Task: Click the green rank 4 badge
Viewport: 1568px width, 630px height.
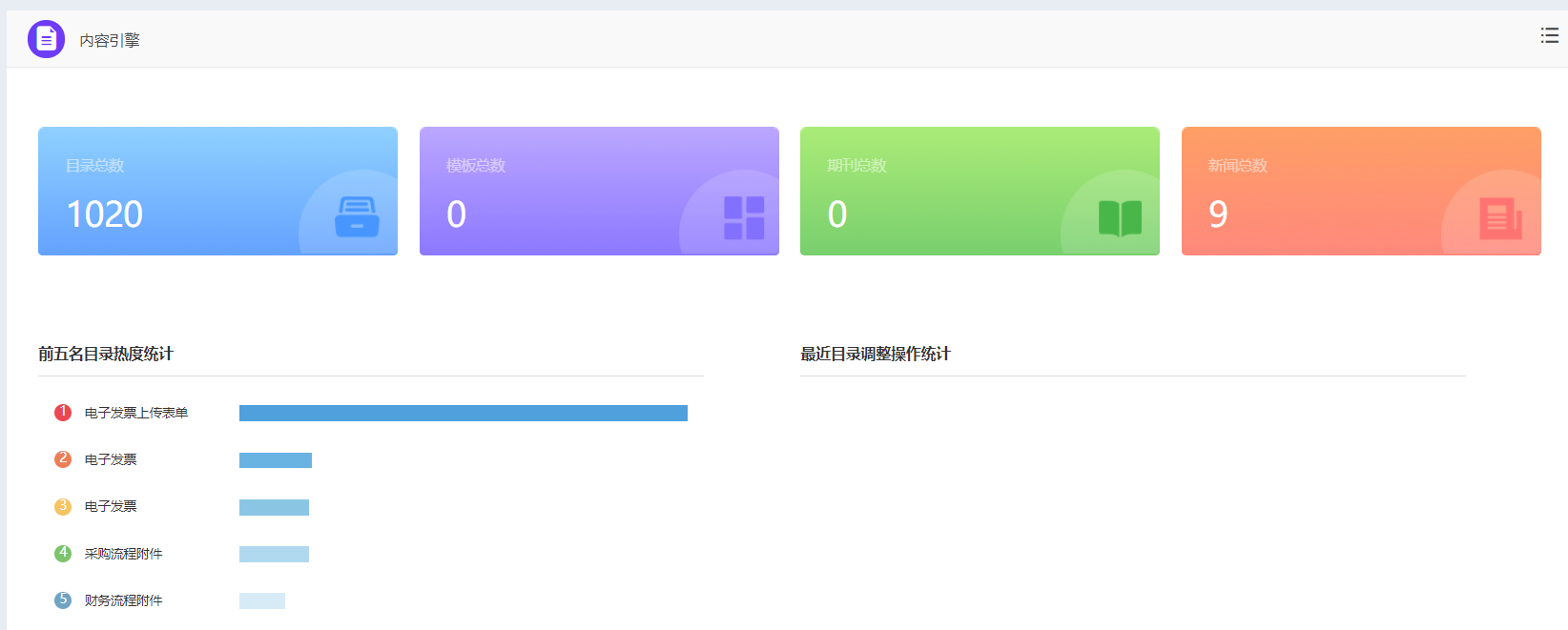Action: [x=63, y=554]
